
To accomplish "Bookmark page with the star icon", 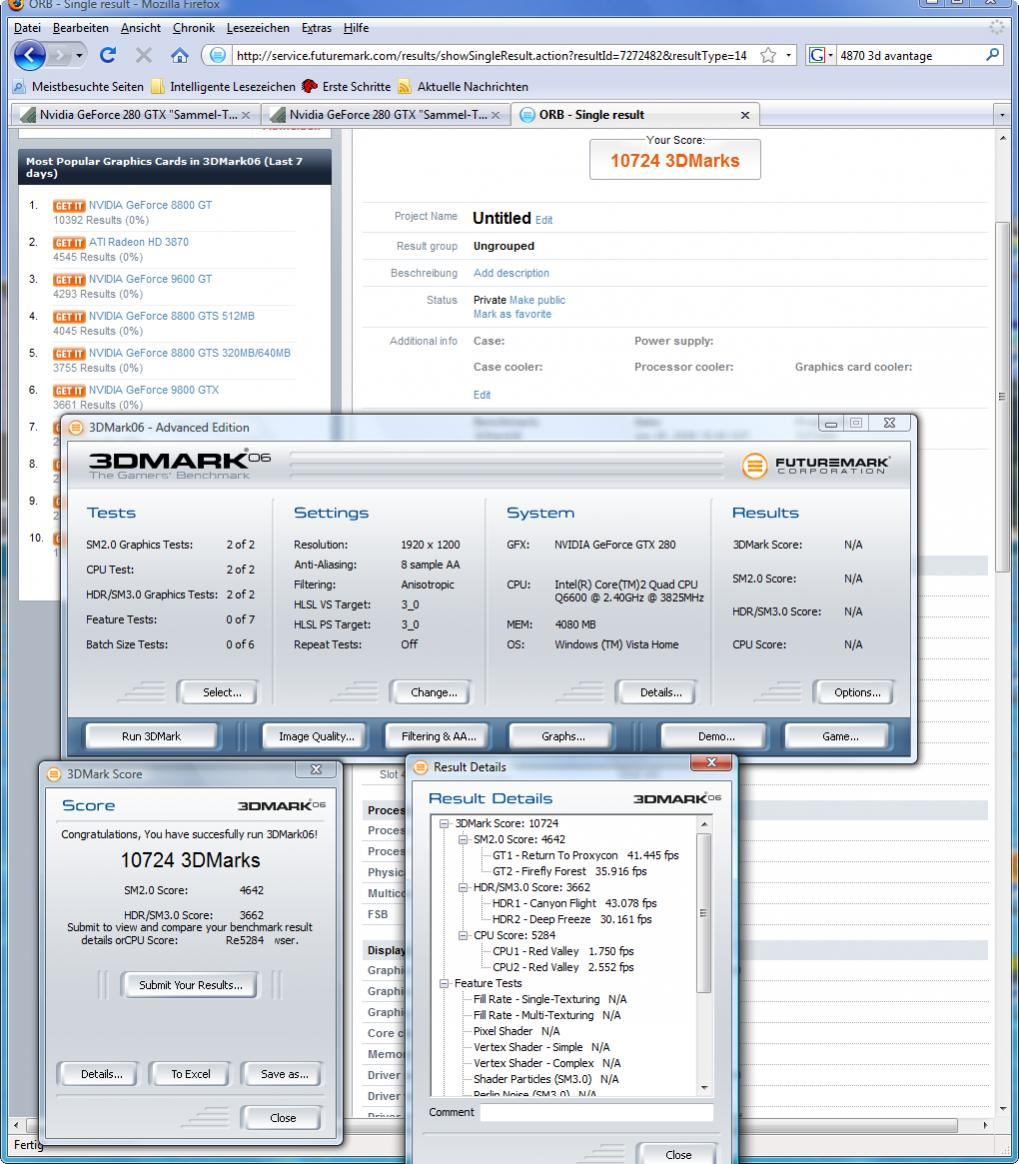I will tap(768, 56).
